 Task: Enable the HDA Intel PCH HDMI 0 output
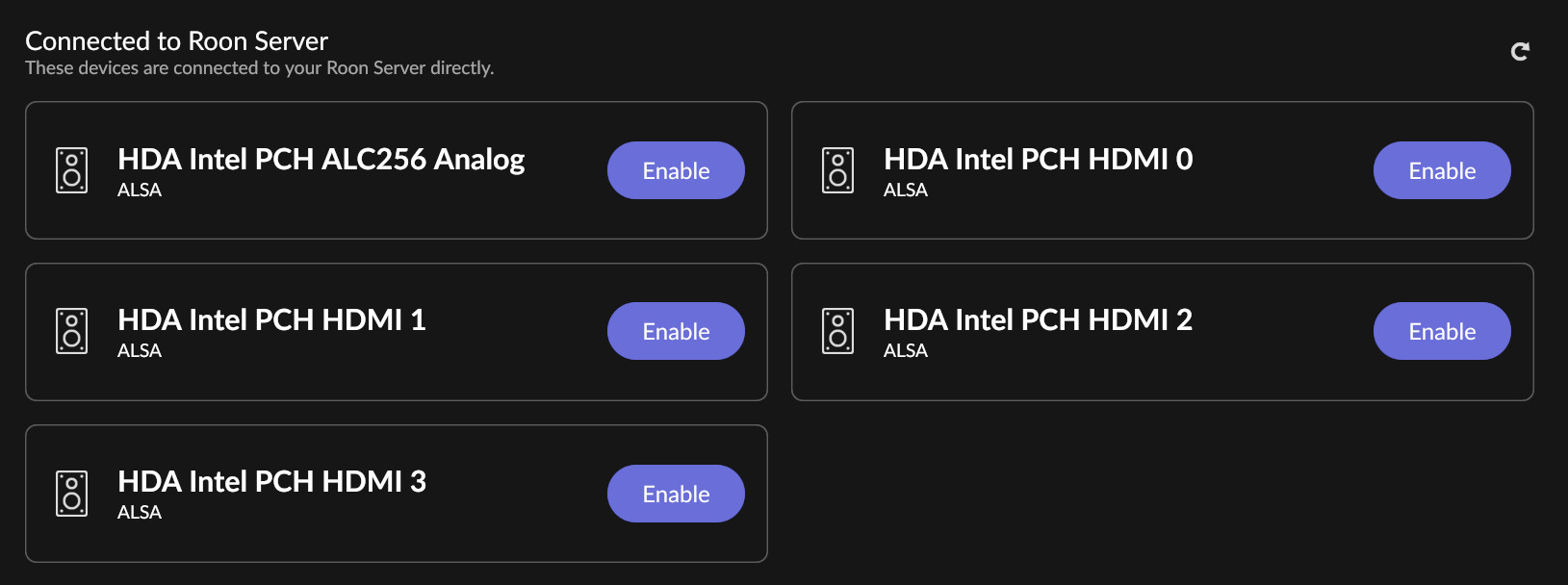pyautogui.click(x=1441, y=170)
